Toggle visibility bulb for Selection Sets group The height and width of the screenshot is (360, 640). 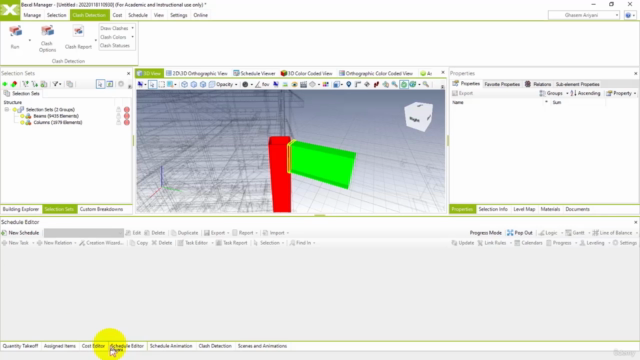[15, 109]
